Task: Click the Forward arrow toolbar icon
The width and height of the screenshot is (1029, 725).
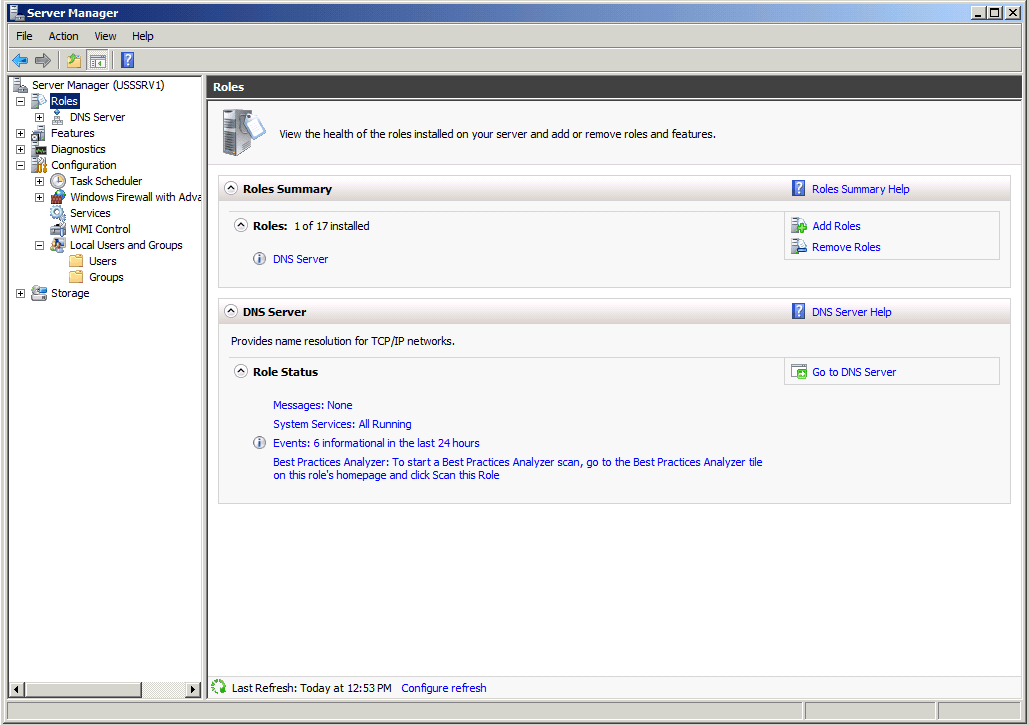Action: tap(43, 61)
